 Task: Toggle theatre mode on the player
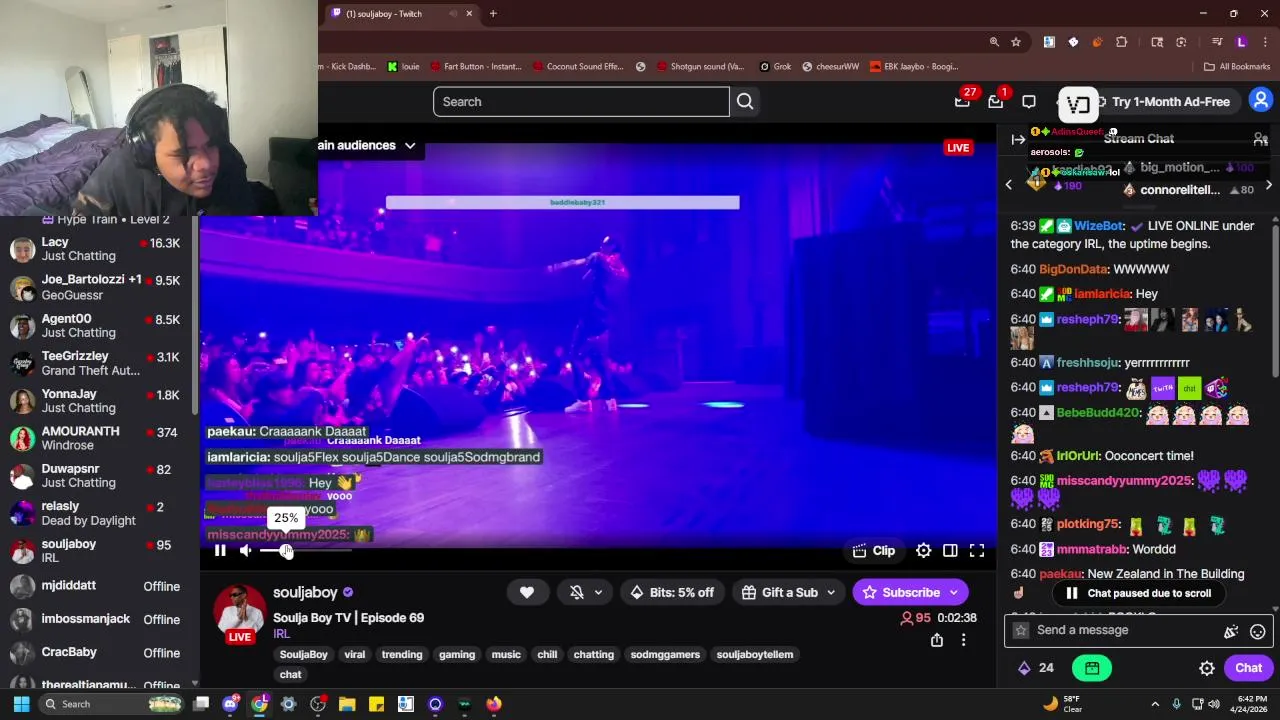(x=950, y=550)
